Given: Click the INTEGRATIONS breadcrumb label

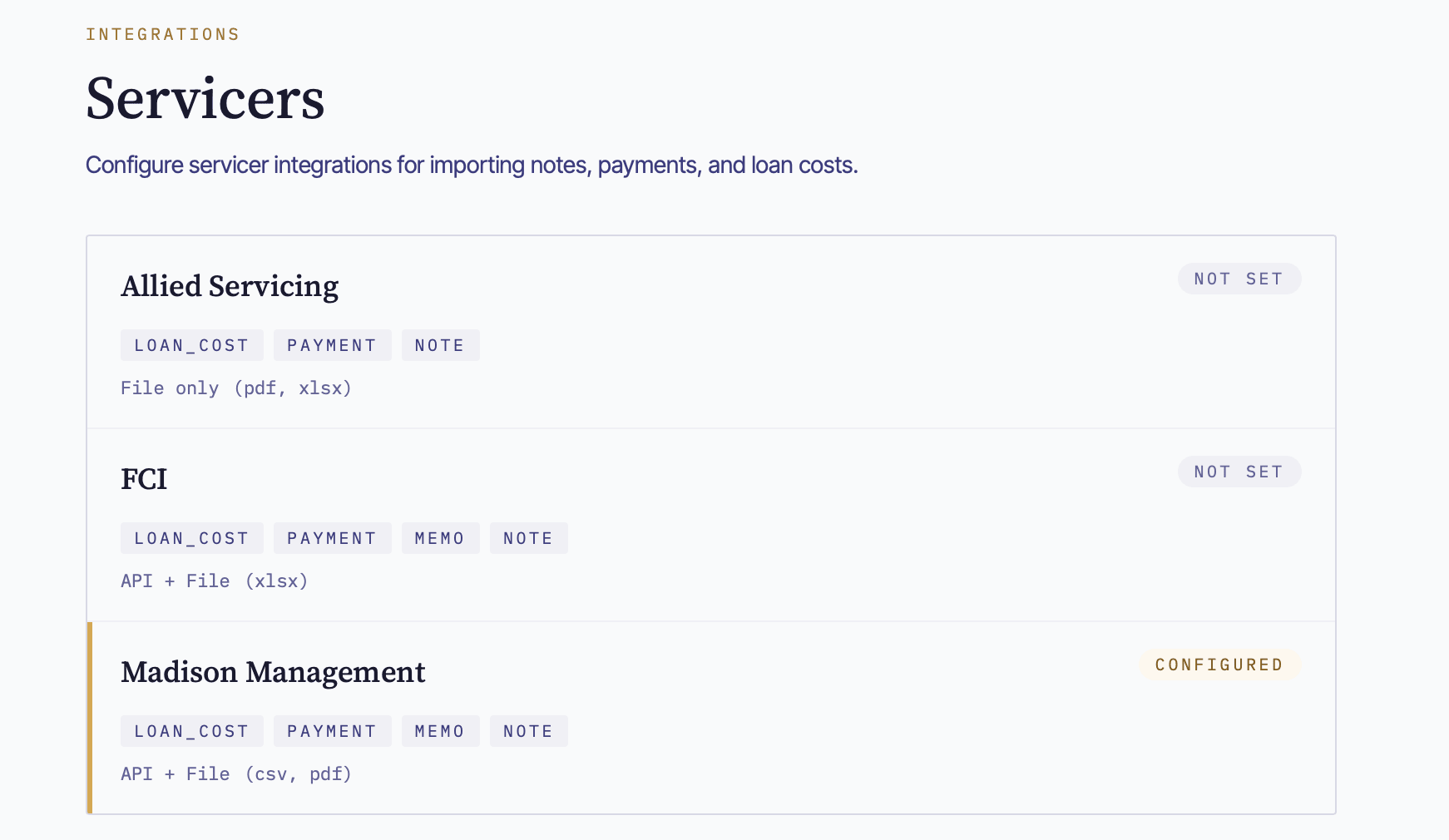Looking at the screenshot, I should pos(163,34).
